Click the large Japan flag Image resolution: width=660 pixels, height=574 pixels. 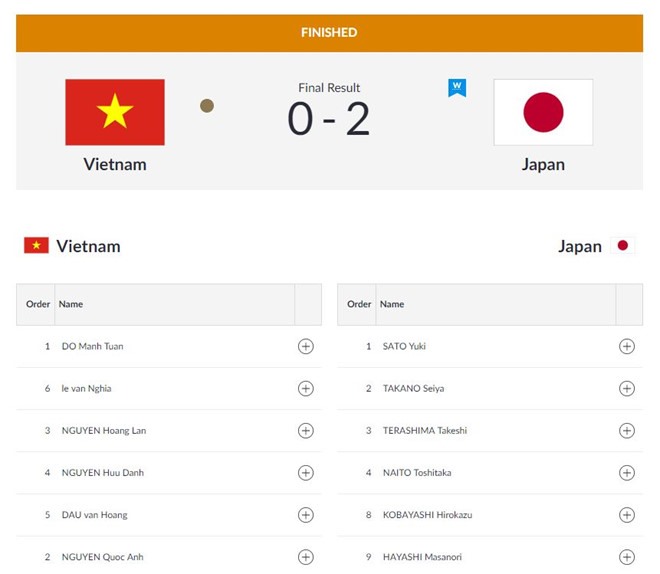543,112
